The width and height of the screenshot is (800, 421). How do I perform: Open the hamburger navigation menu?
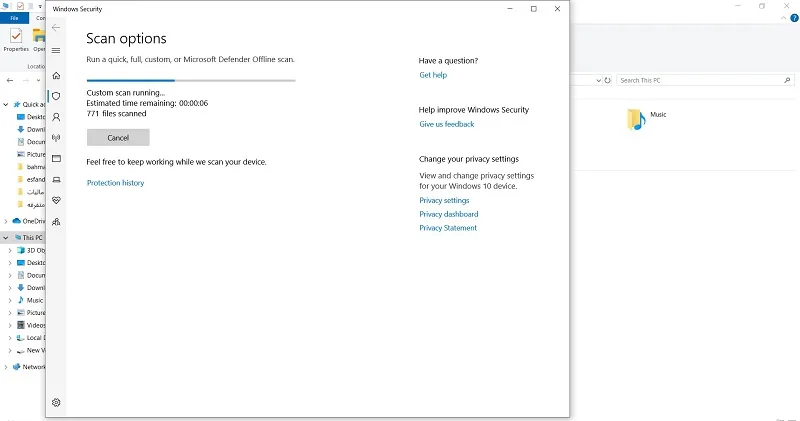[56, 51]
